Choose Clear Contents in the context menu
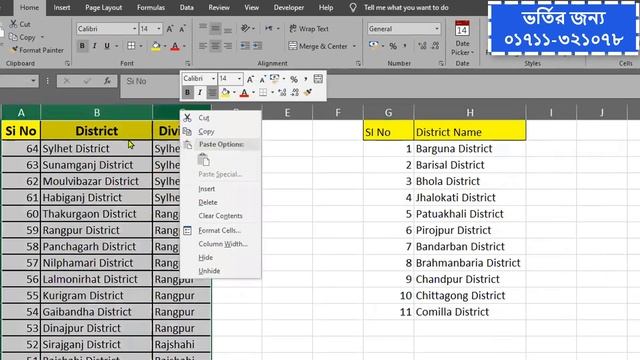The height and width of the screenshot is (360, 640). click(x=220, y=216)
